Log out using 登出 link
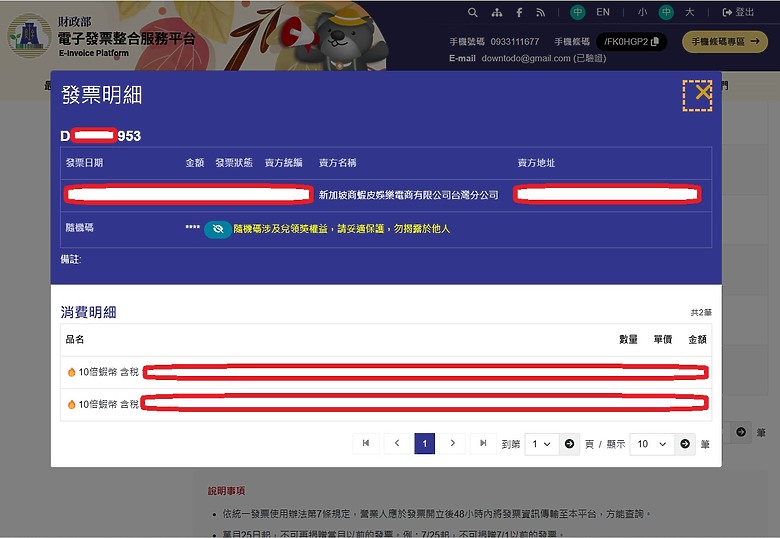Viewport: 780px width, 538px height. coord(738,12)
